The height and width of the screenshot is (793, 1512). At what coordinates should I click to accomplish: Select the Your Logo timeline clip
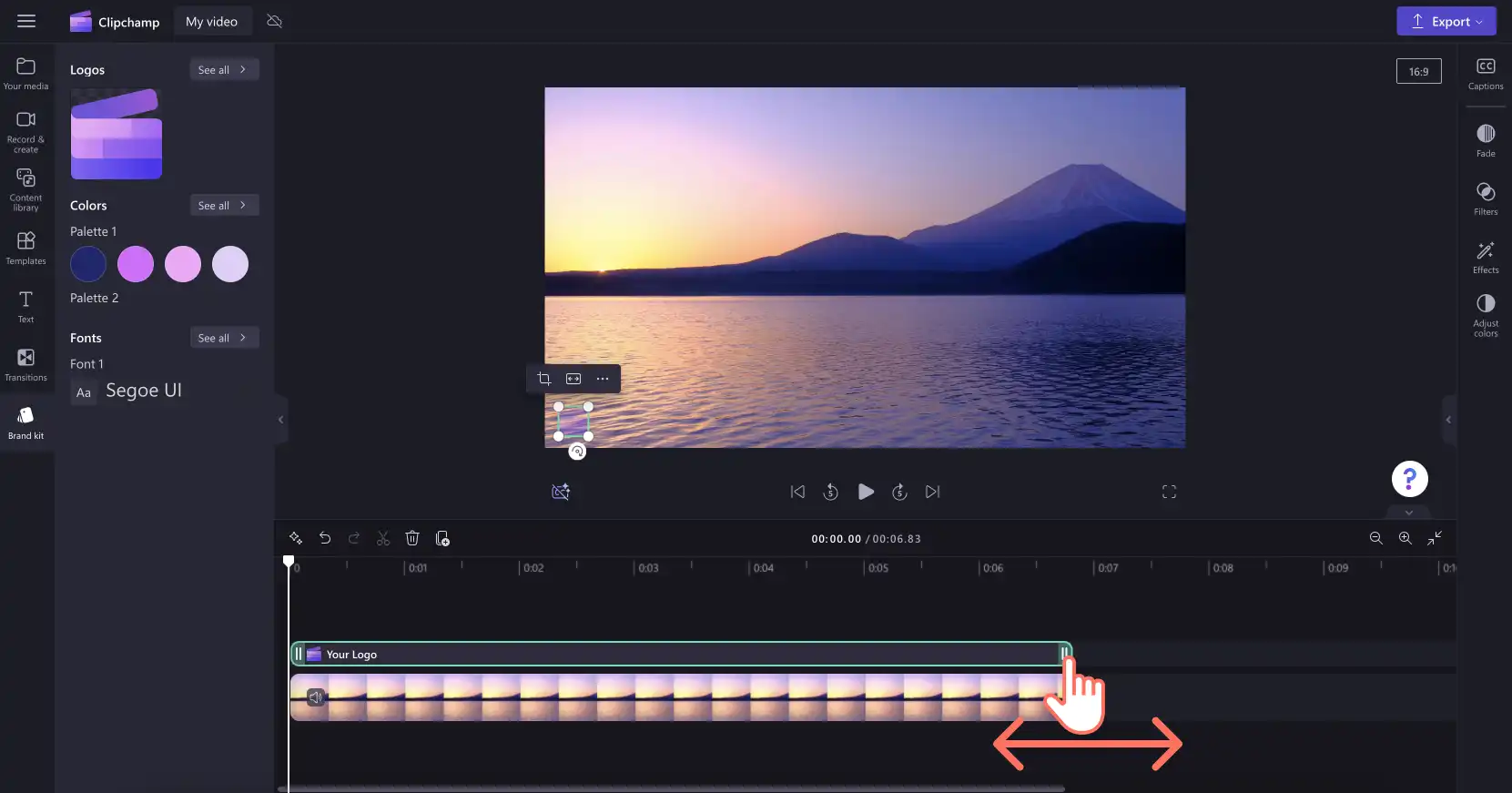(681, 654)
